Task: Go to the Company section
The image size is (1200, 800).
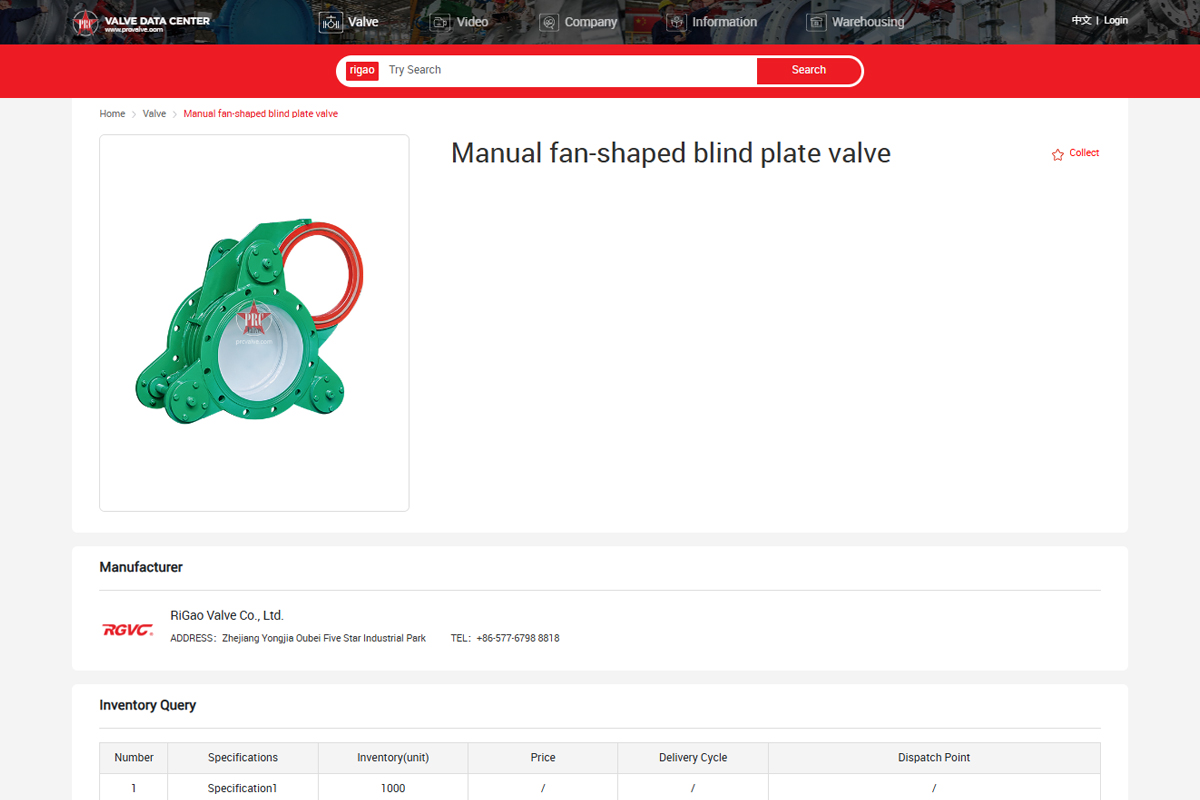Action: coord(590,22)
